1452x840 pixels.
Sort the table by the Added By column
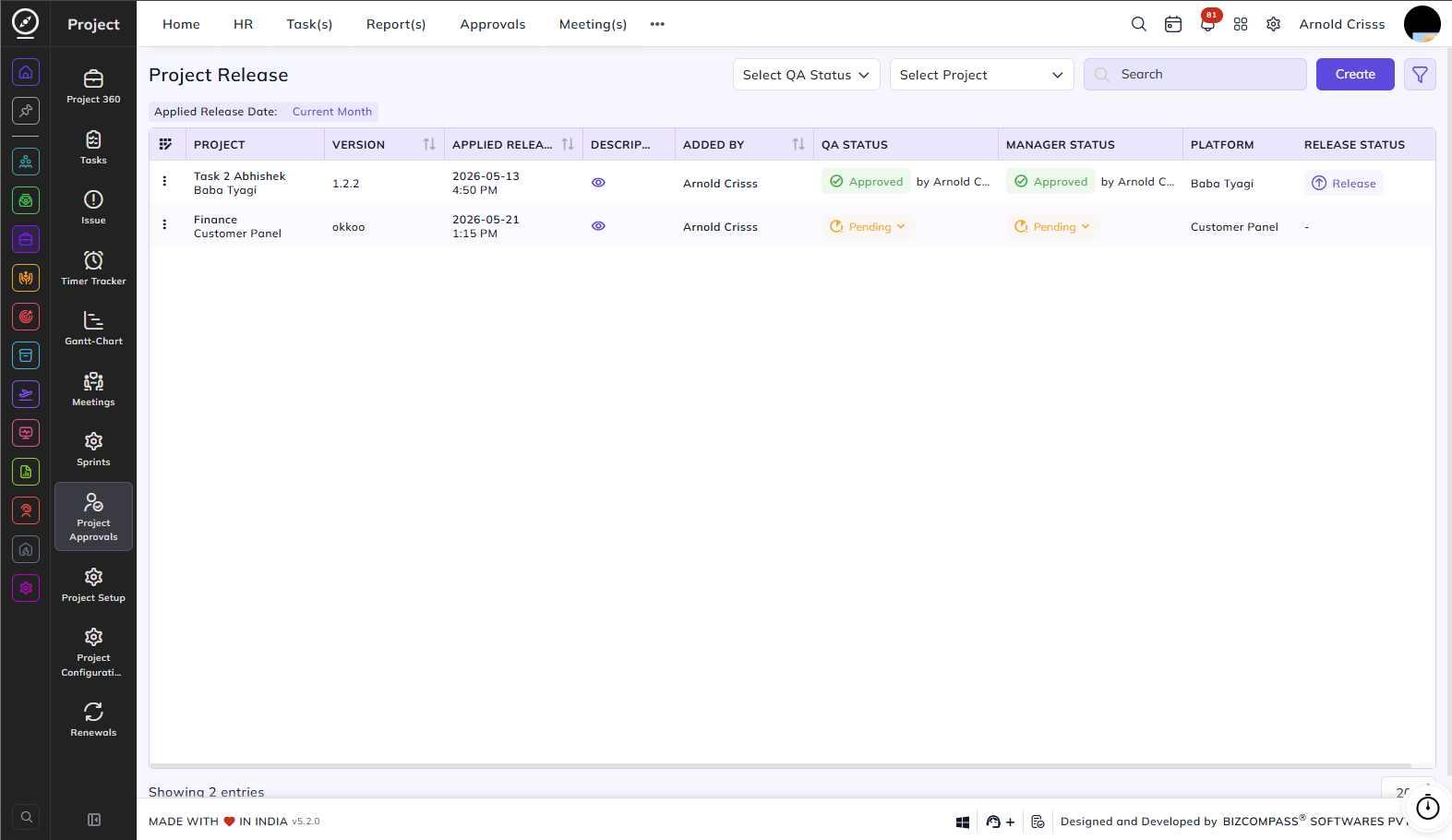[798, 144]
